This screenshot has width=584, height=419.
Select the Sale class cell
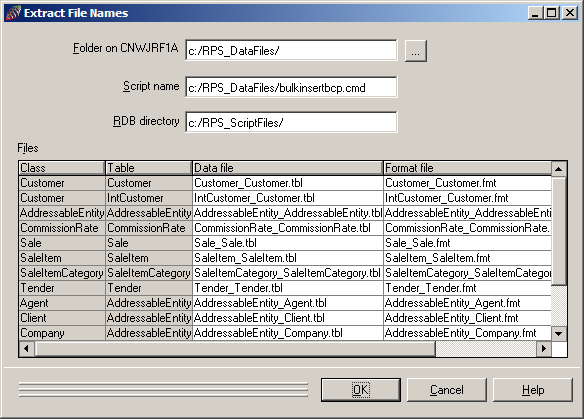[x=62, y=243]
